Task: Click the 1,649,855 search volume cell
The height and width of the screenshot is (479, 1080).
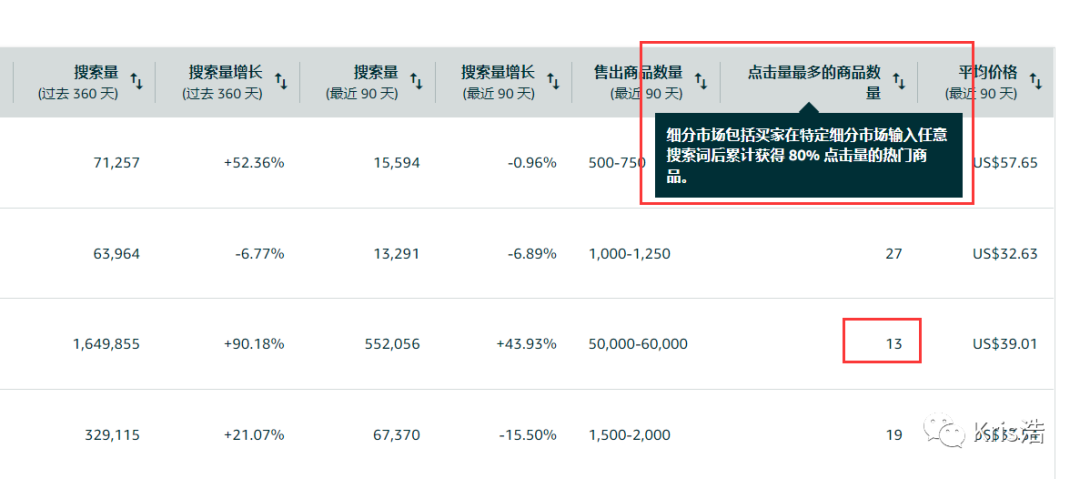Action: coord(106,344)
